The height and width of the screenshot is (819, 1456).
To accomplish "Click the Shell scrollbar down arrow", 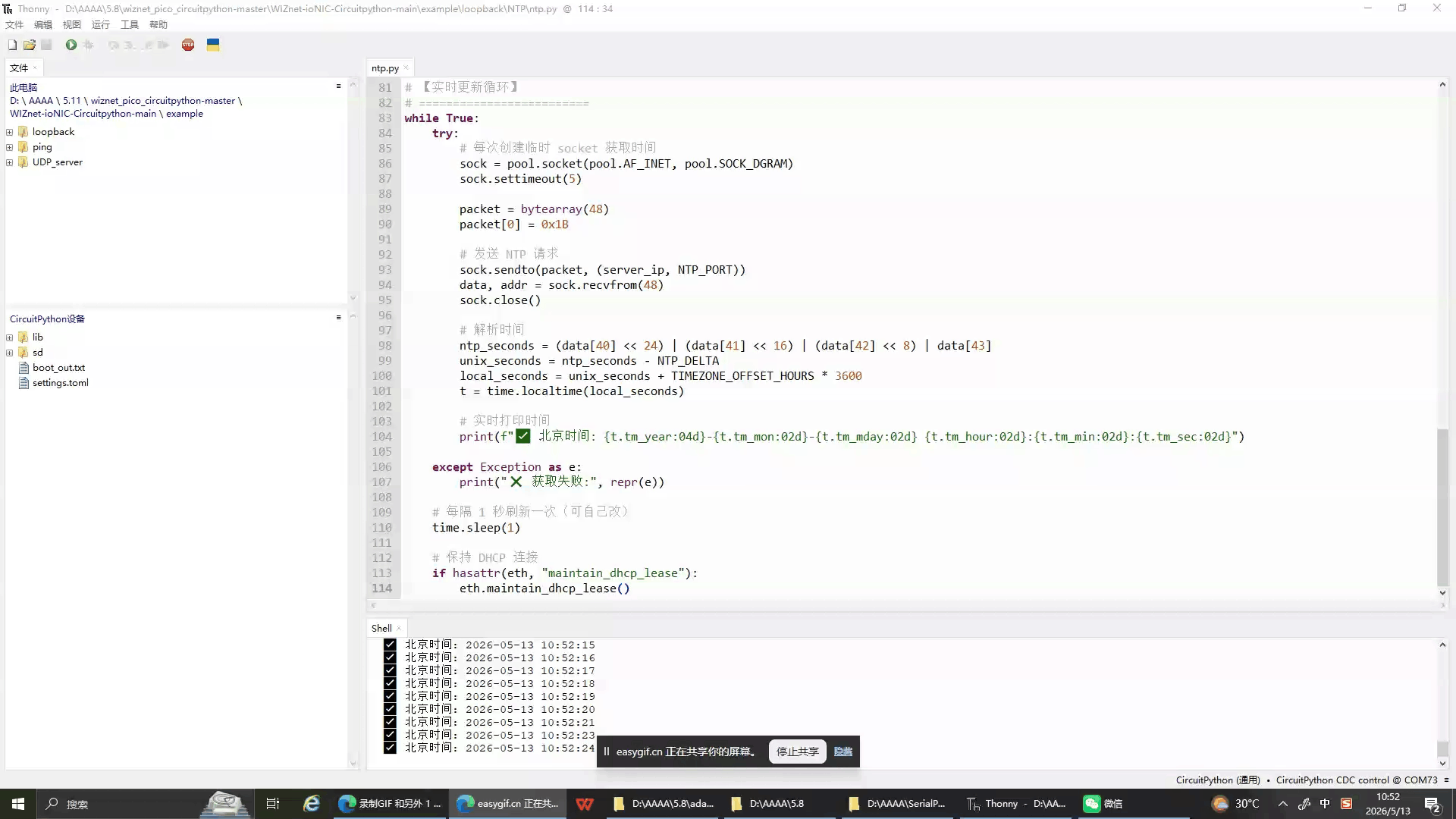I will pos(1442,764).
